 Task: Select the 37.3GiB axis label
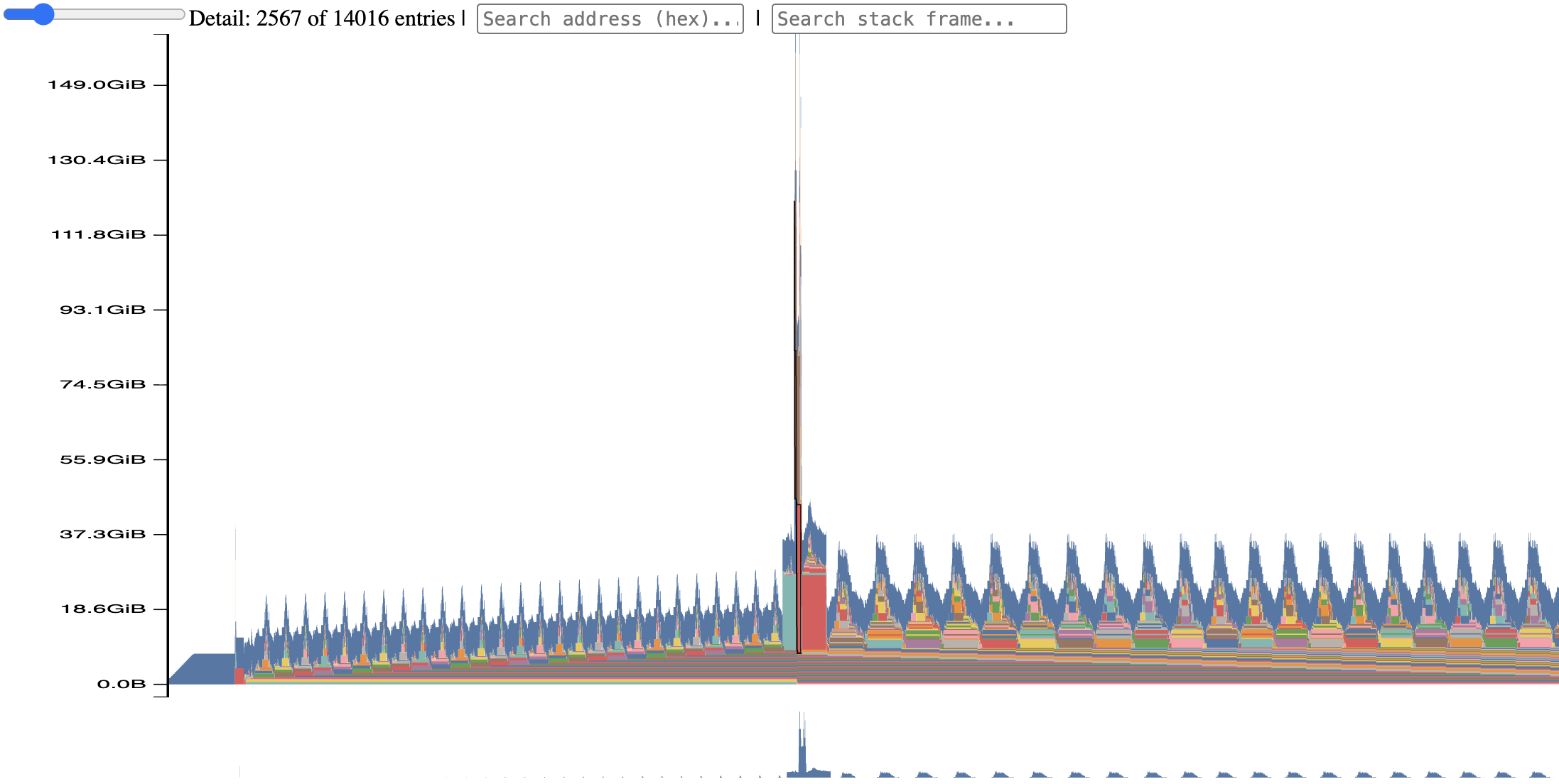[103, 534]
